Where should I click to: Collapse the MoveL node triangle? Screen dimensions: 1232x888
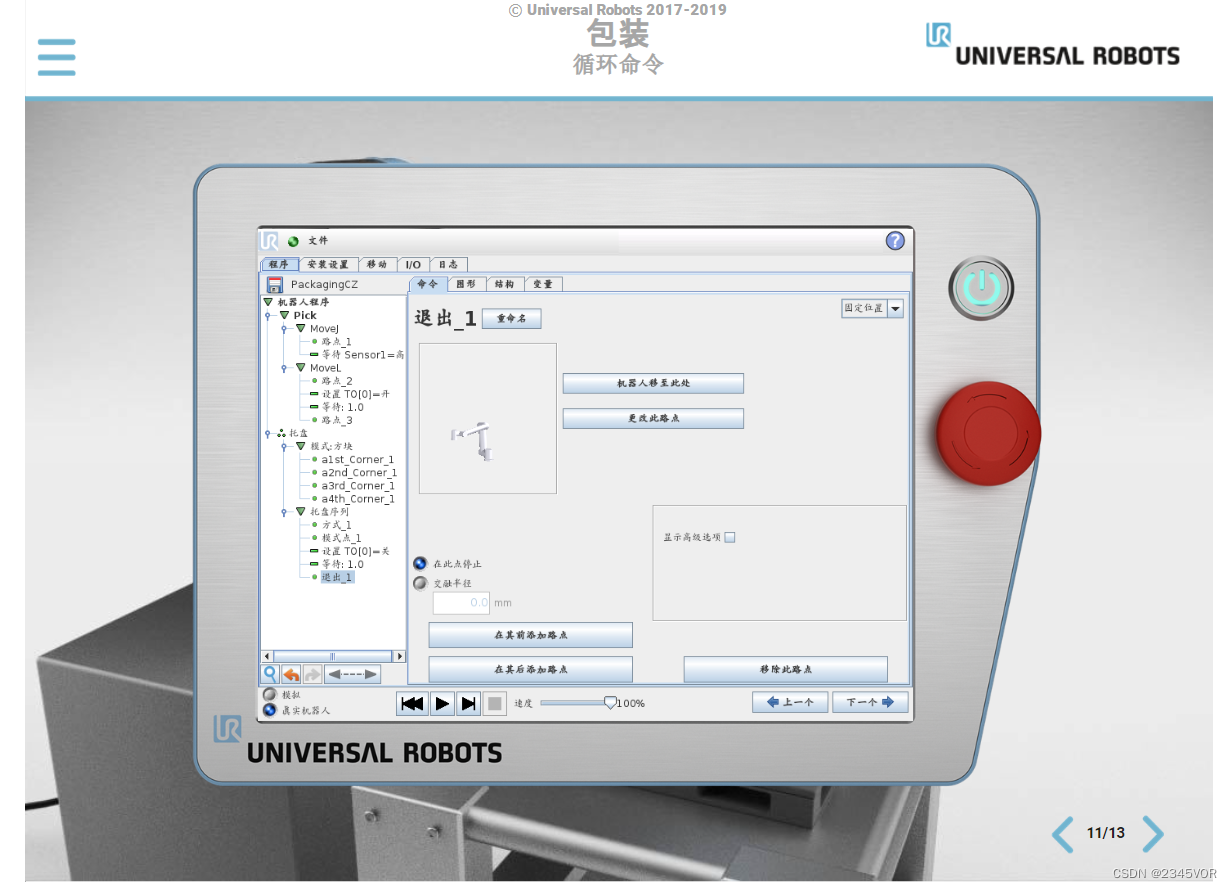coord(300,368)
